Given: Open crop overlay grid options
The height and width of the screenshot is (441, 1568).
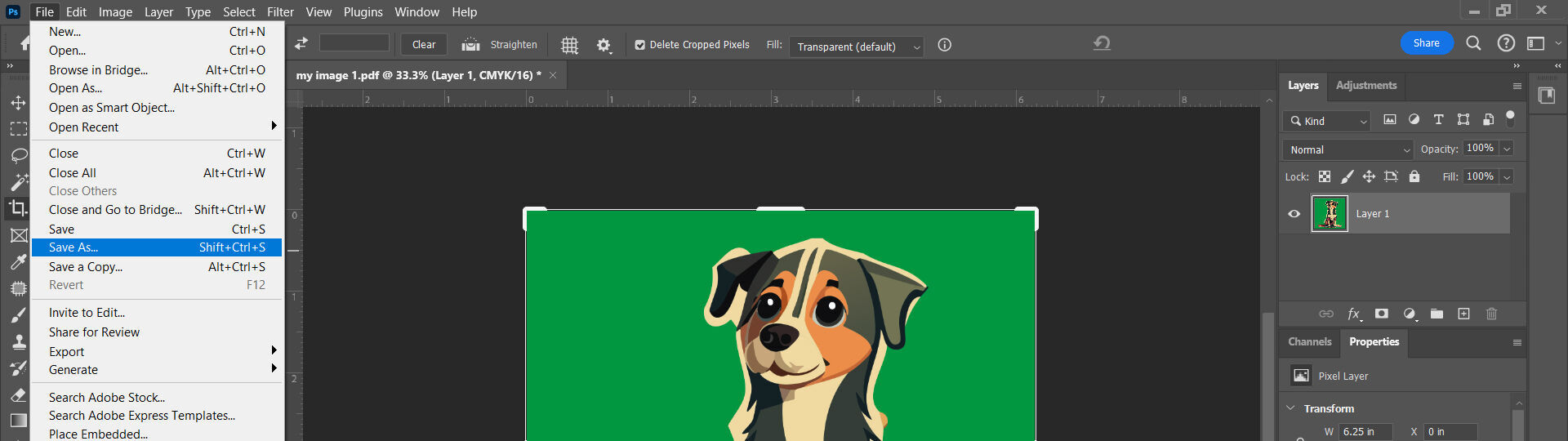Looking at the screenshot, I should point(569,46).
